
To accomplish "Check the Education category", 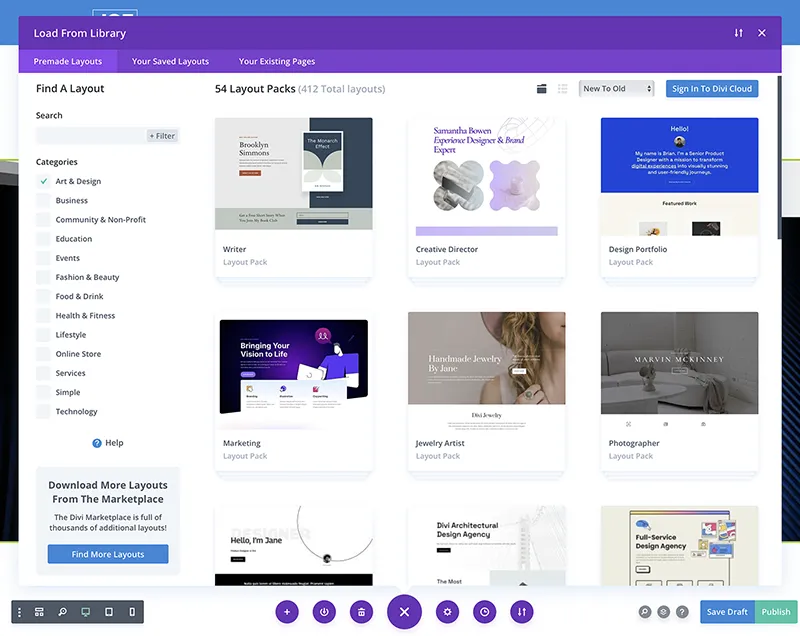I will (44, 239).
